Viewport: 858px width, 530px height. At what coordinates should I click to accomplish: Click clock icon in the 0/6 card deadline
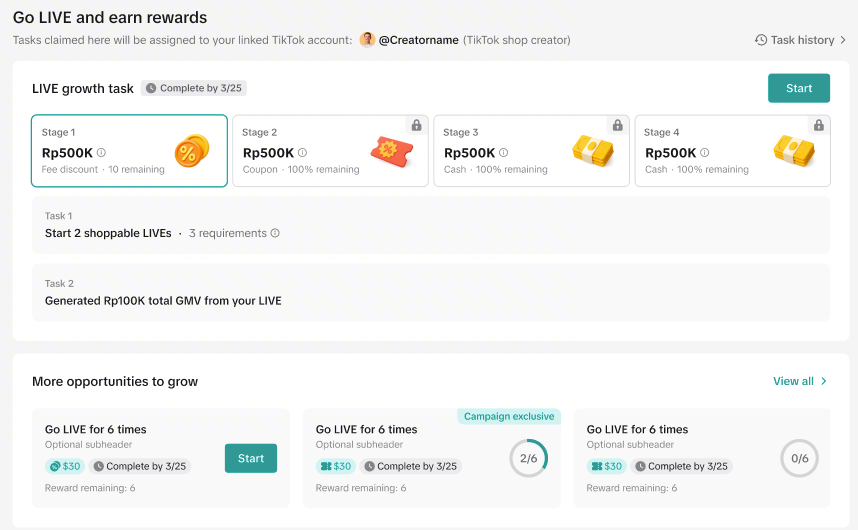click(x=640, y=467)
